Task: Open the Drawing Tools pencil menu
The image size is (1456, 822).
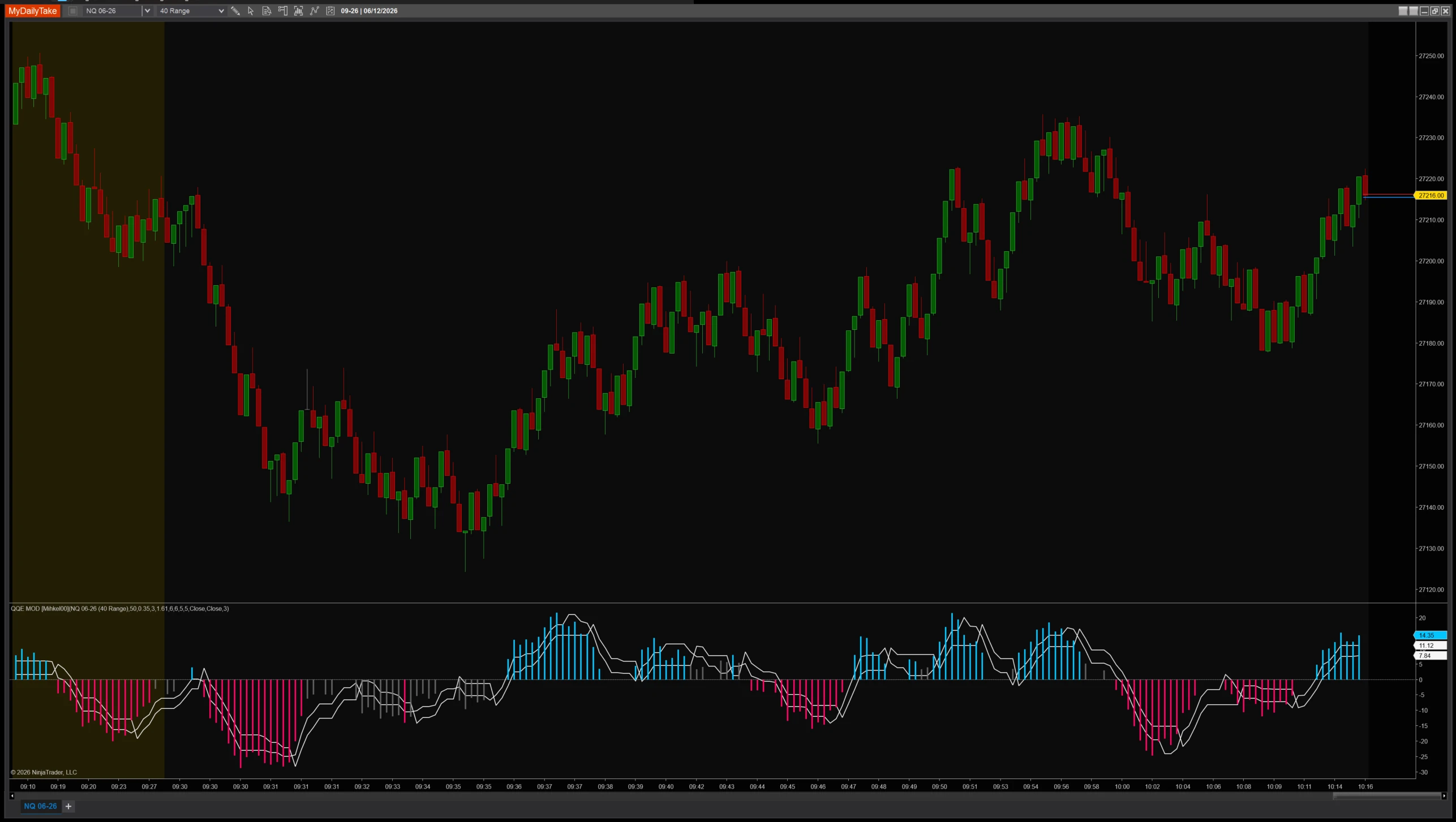Action: tap(235, 11)
